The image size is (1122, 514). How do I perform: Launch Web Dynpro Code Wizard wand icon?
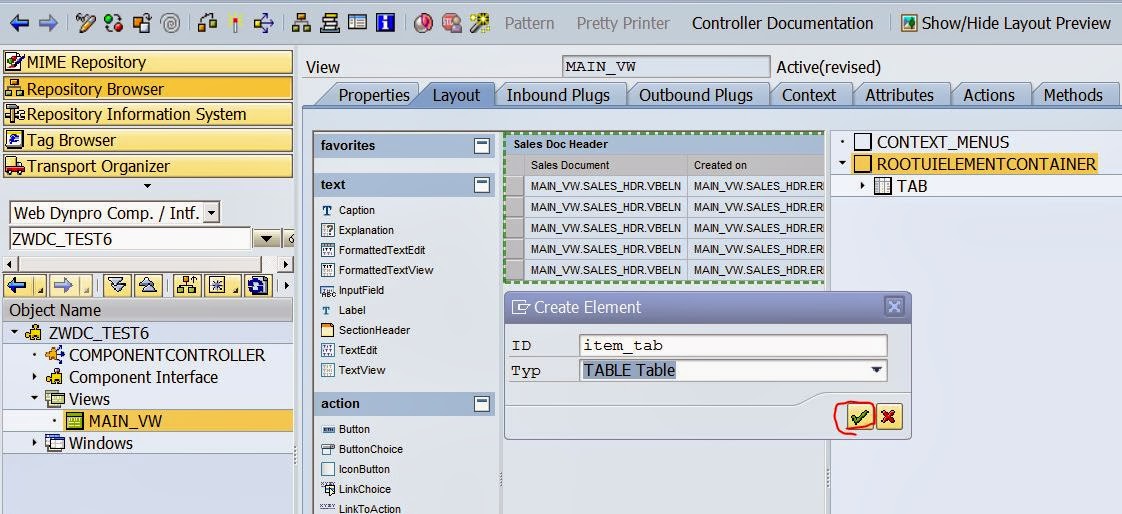479,24
